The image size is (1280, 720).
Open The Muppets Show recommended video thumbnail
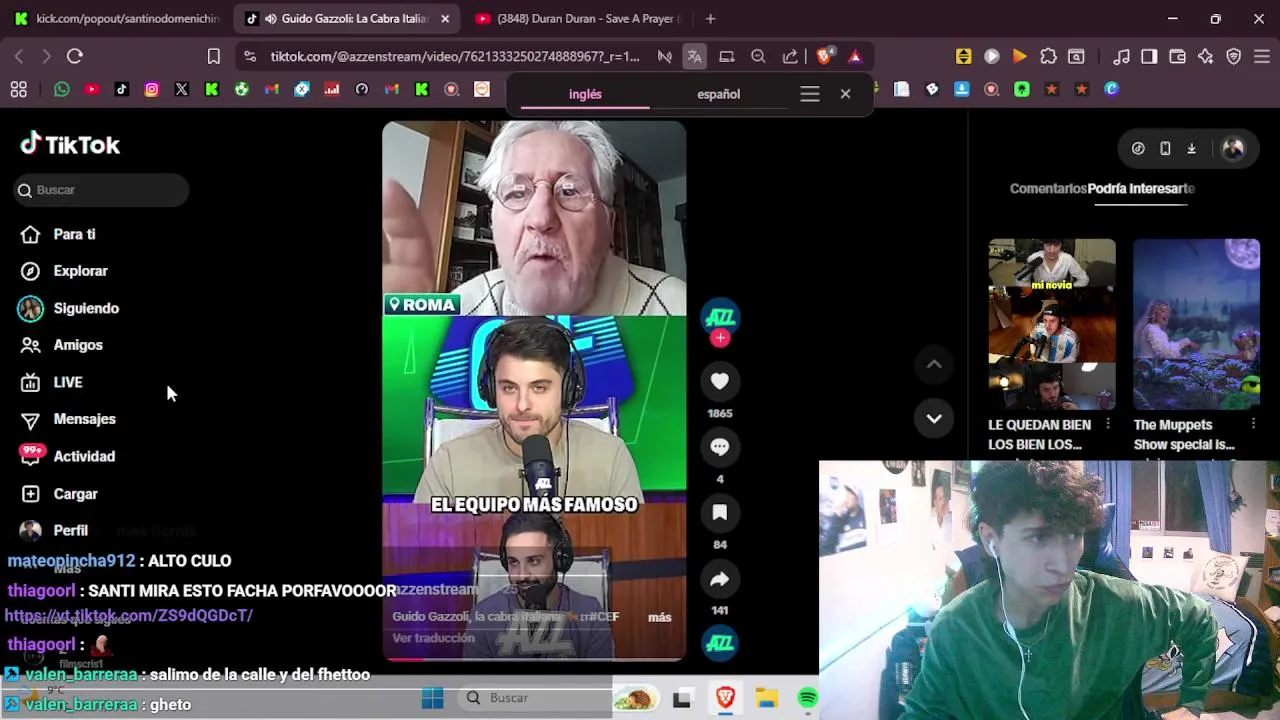(1196, 324)
